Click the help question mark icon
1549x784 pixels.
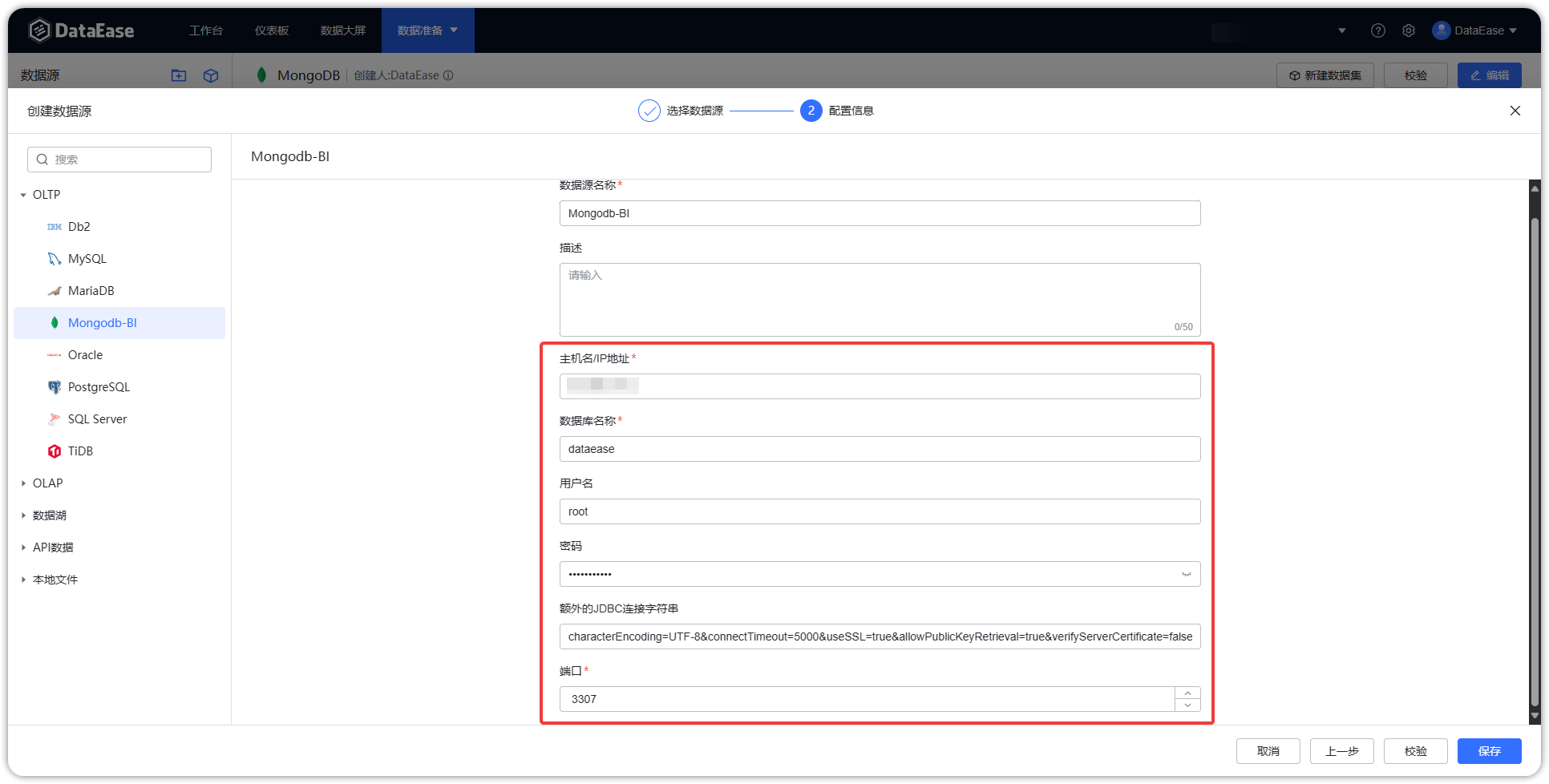1377,30
